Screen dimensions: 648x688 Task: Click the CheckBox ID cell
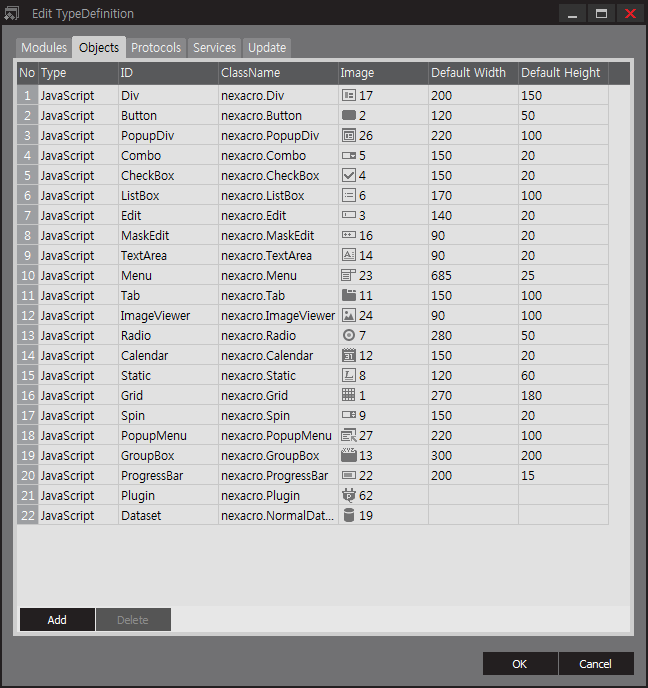tap(168, 176)
